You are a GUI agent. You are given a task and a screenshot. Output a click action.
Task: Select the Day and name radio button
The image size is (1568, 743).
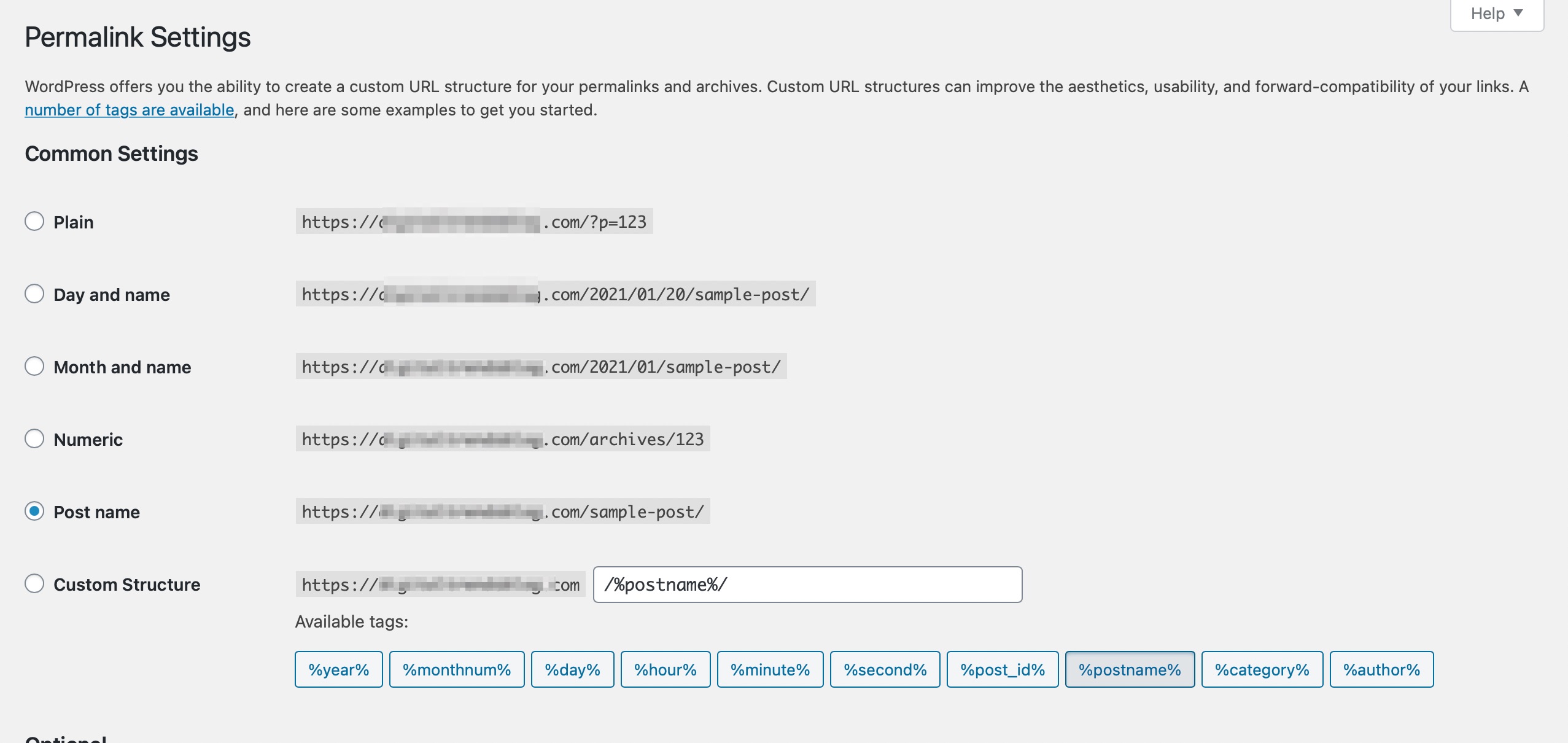(x=34, y=293)
